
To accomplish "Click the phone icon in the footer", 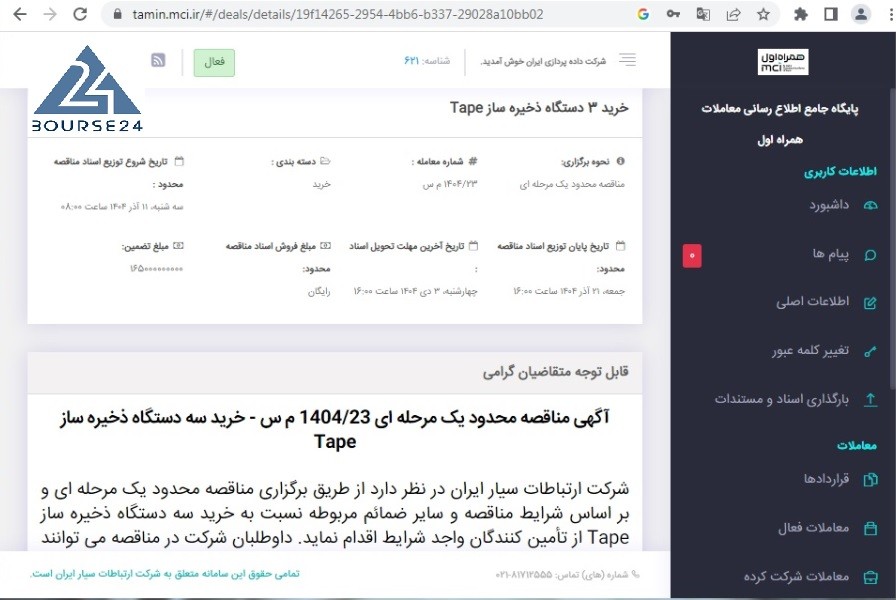I will click(635, 574).
